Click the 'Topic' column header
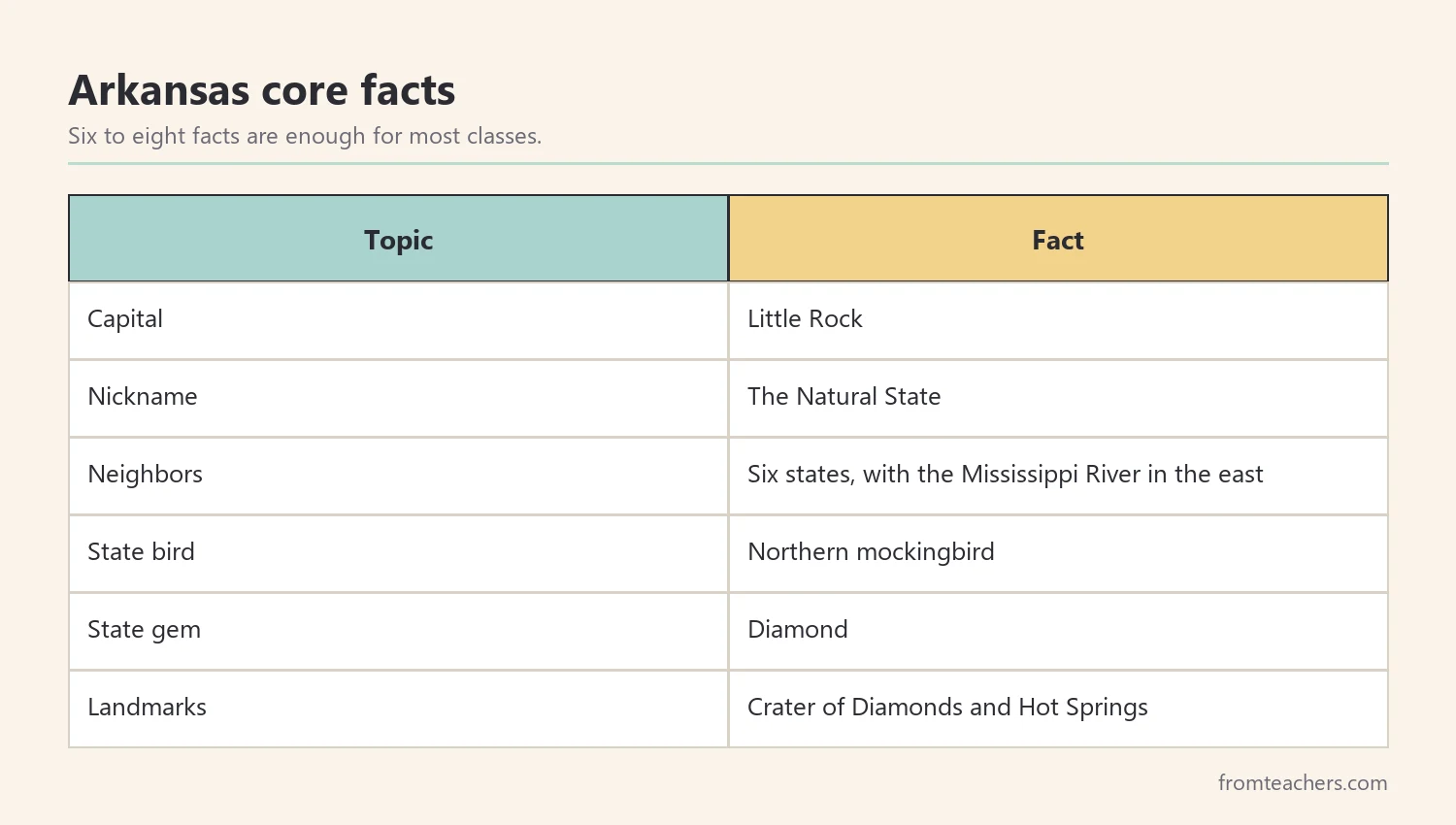 pyautogui.click(x=399, y=239)
